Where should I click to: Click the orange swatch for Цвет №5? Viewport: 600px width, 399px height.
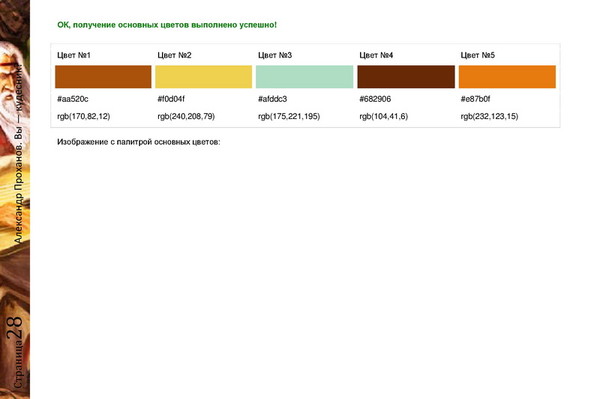click(507, 77)
